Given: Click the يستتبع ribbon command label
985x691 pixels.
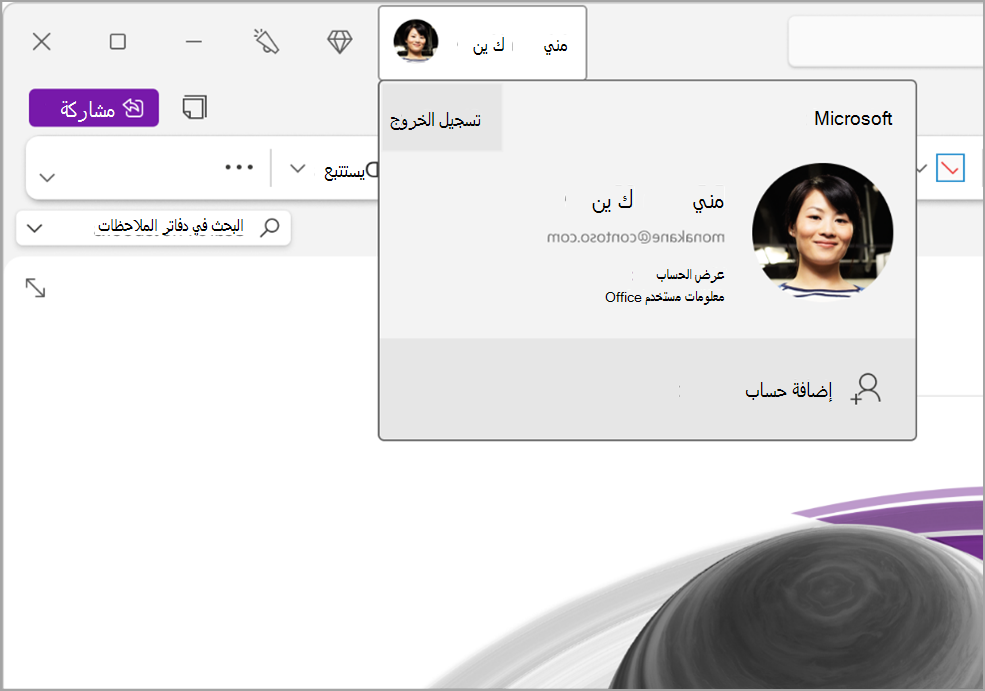Looking at the screenshot, I should pos(344,171).
